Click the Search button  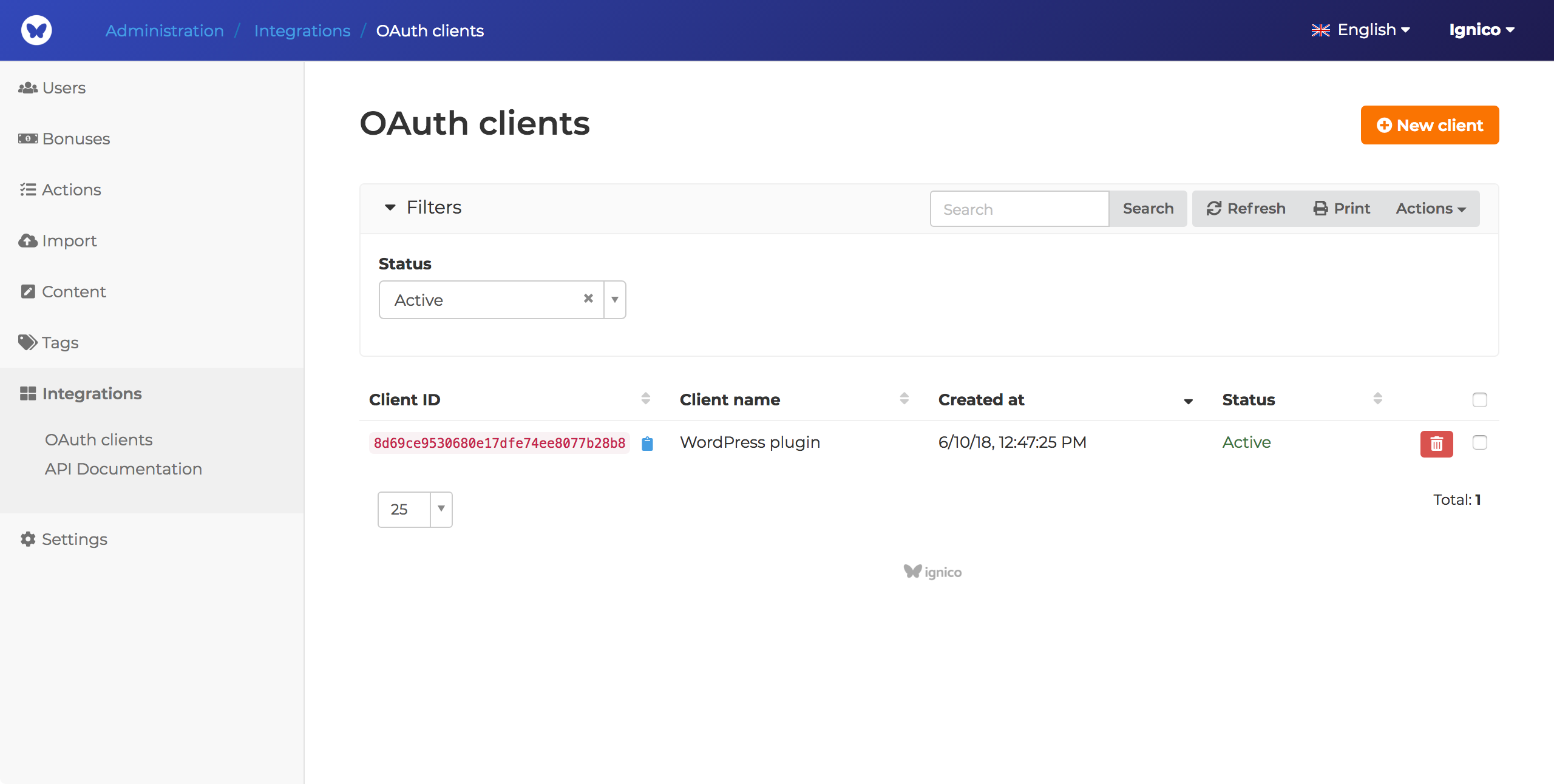[1148, 209]
